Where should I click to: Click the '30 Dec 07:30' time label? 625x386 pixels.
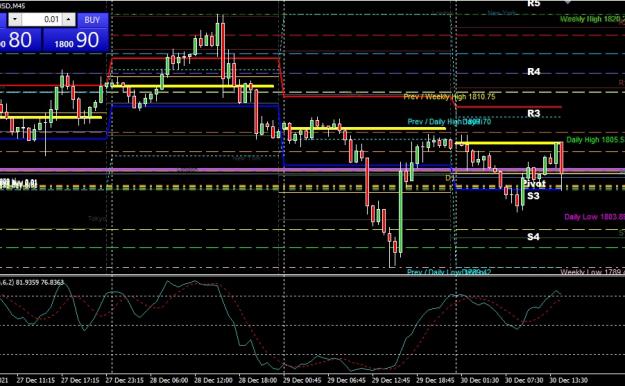524,380
